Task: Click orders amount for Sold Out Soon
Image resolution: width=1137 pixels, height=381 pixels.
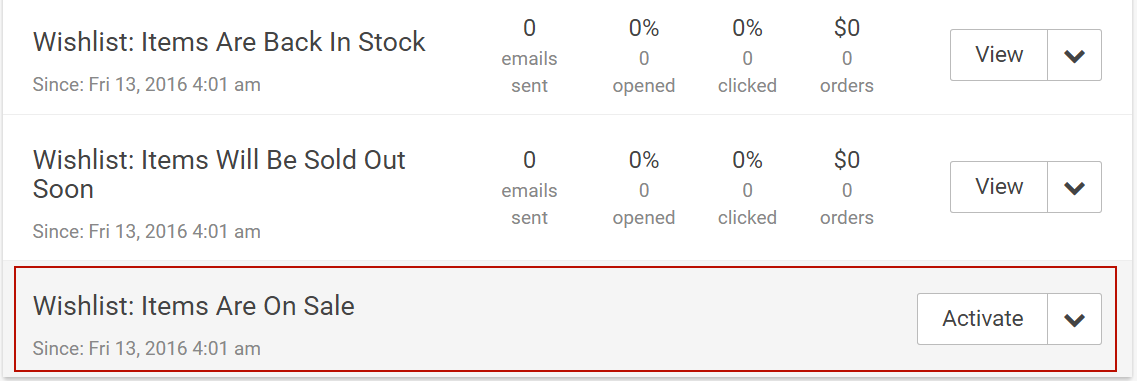Action: [x=847, y=160]
